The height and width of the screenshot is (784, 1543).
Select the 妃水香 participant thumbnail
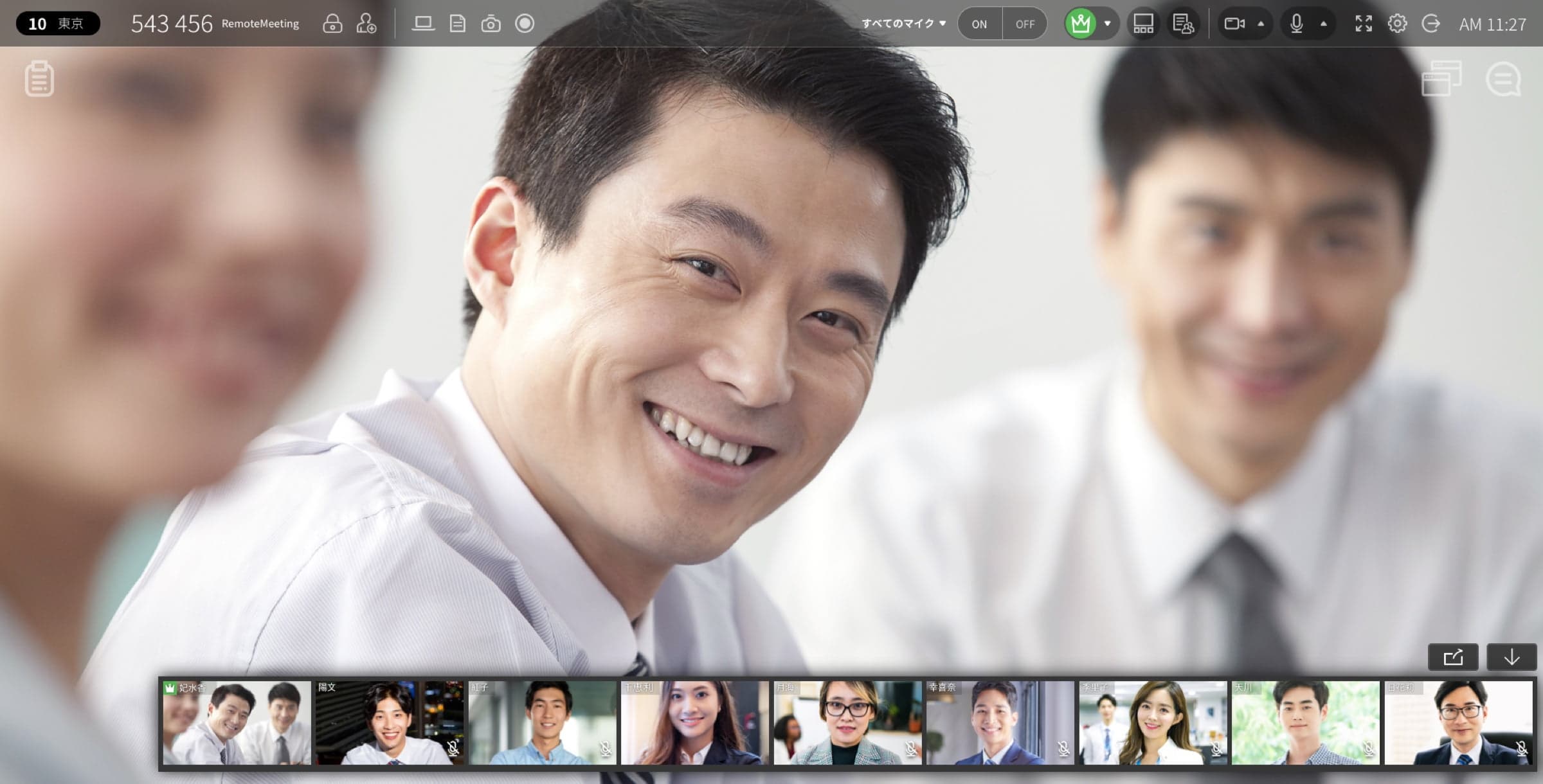(237, 723)
